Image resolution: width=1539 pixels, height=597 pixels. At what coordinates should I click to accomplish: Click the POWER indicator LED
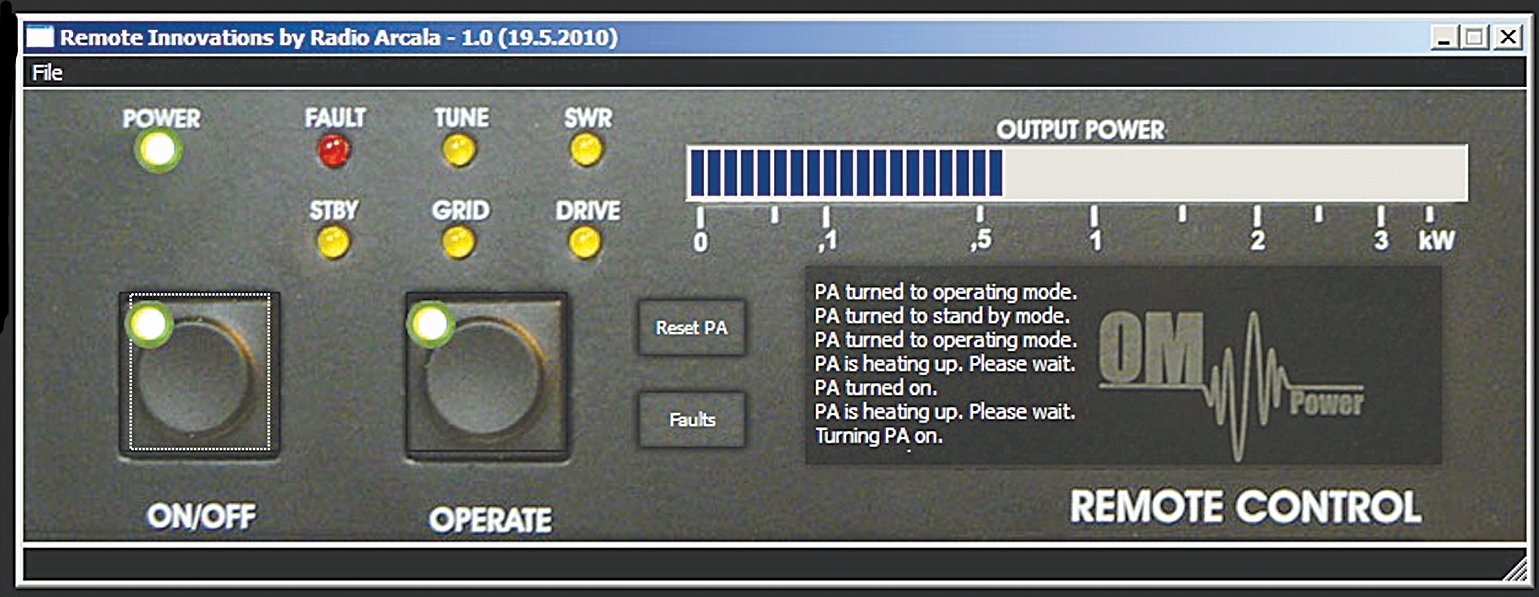click(x=160, y=150)
